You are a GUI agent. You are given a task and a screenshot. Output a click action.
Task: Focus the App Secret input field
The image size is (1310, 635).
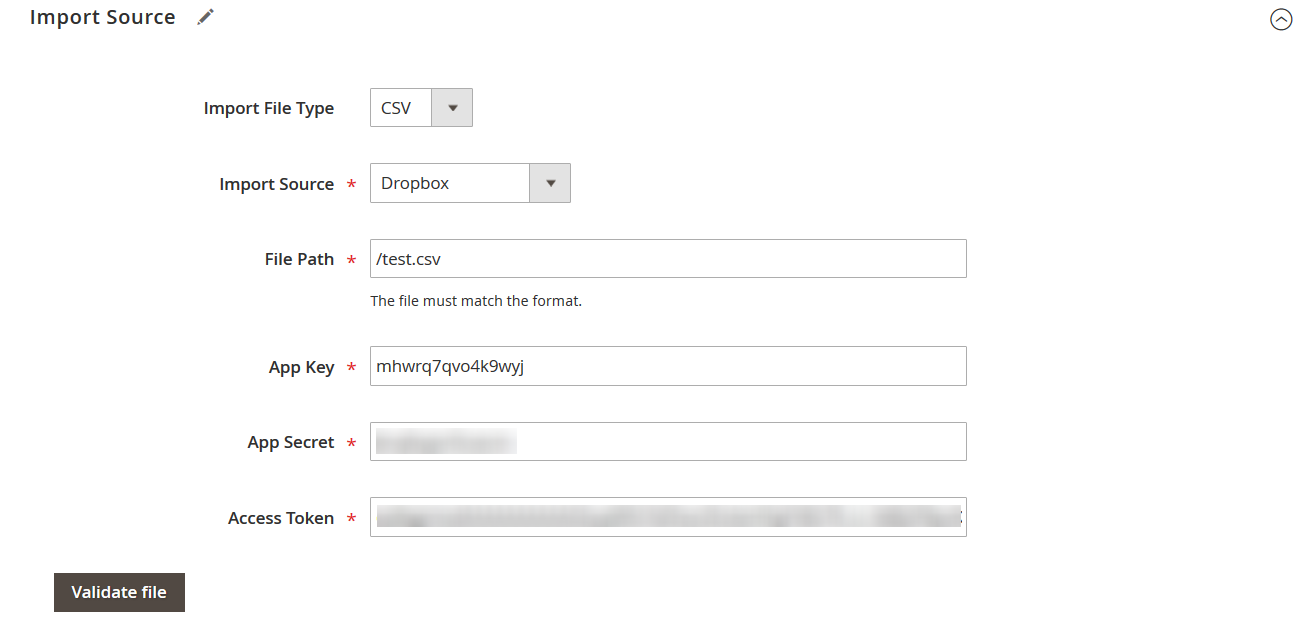click(668, 442)
